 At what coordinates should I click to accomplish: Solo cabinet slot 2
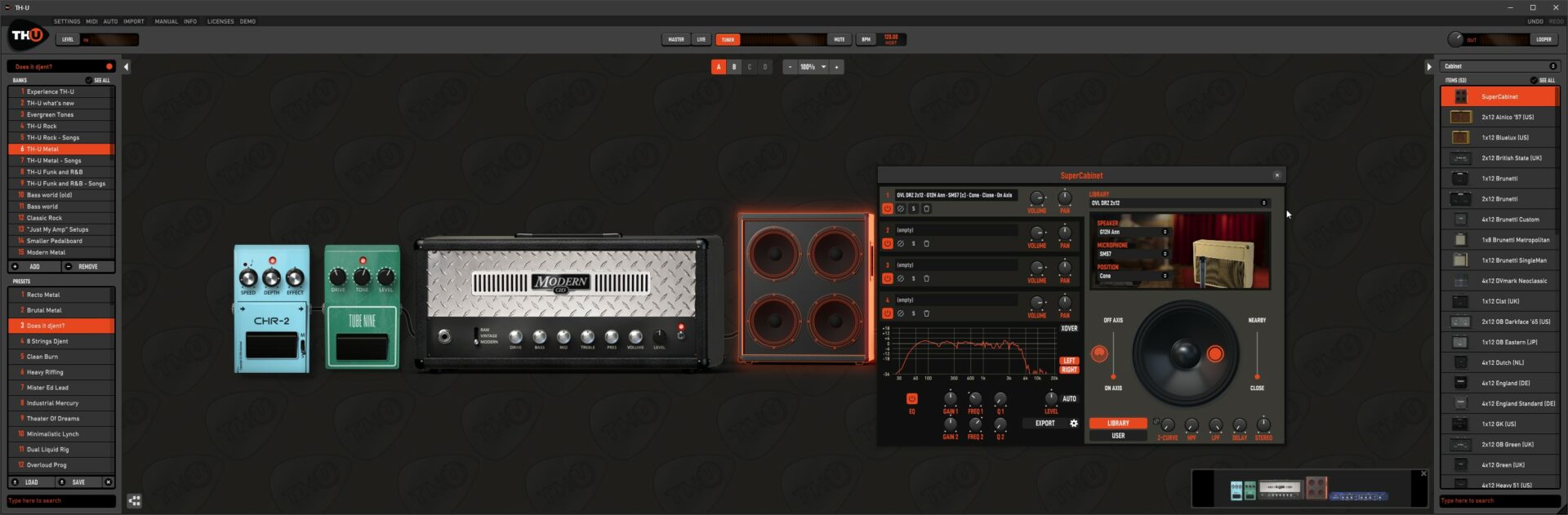(x=913, y=244)
